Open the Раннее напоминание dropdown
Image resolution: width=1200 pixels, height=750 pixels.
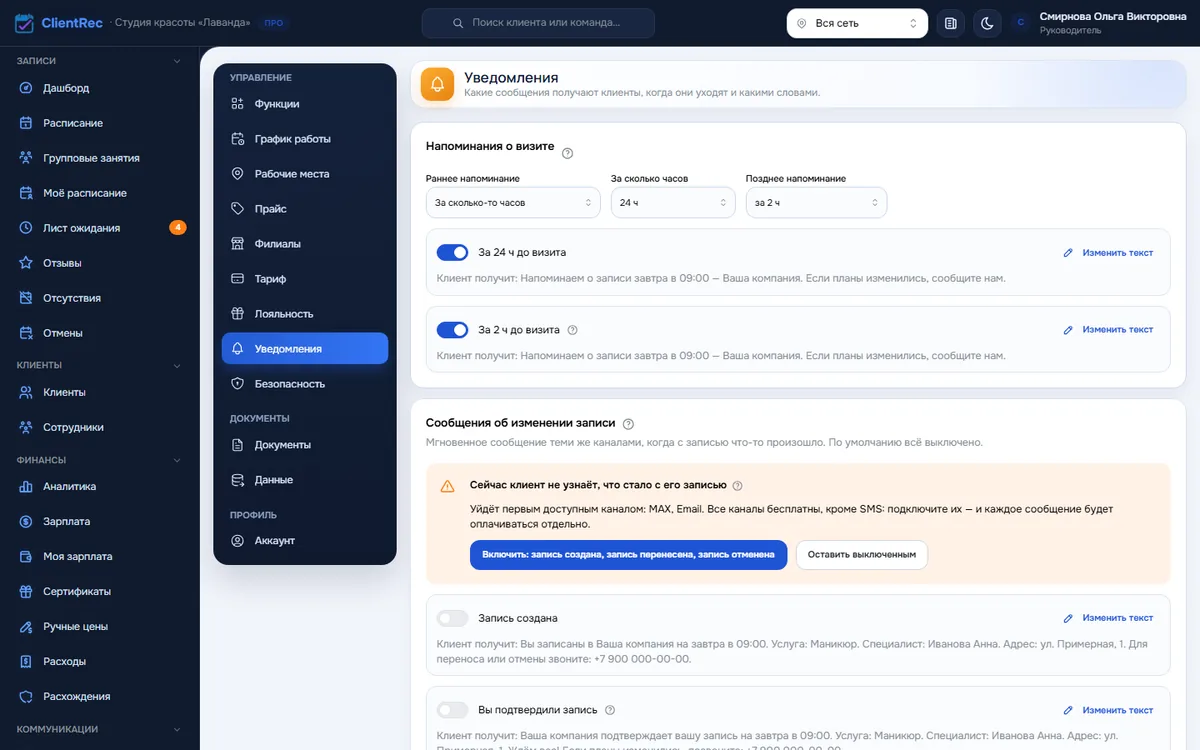point(513,203)
